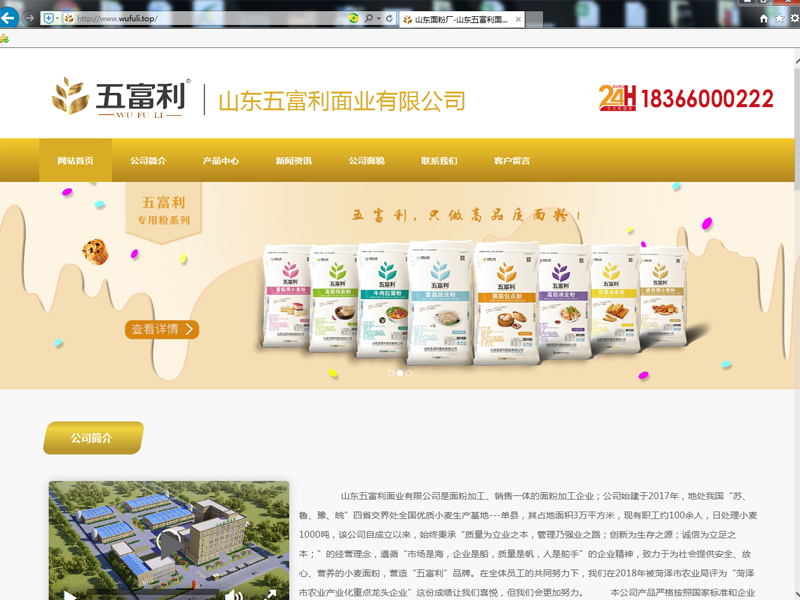Click the phone number 18366000222

707,98
